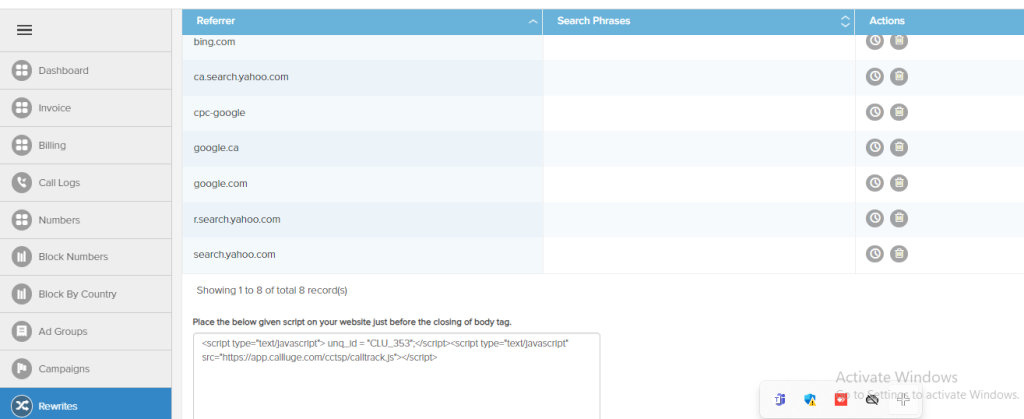Toggle the hamburger sidebar menu

pos(25,30)
